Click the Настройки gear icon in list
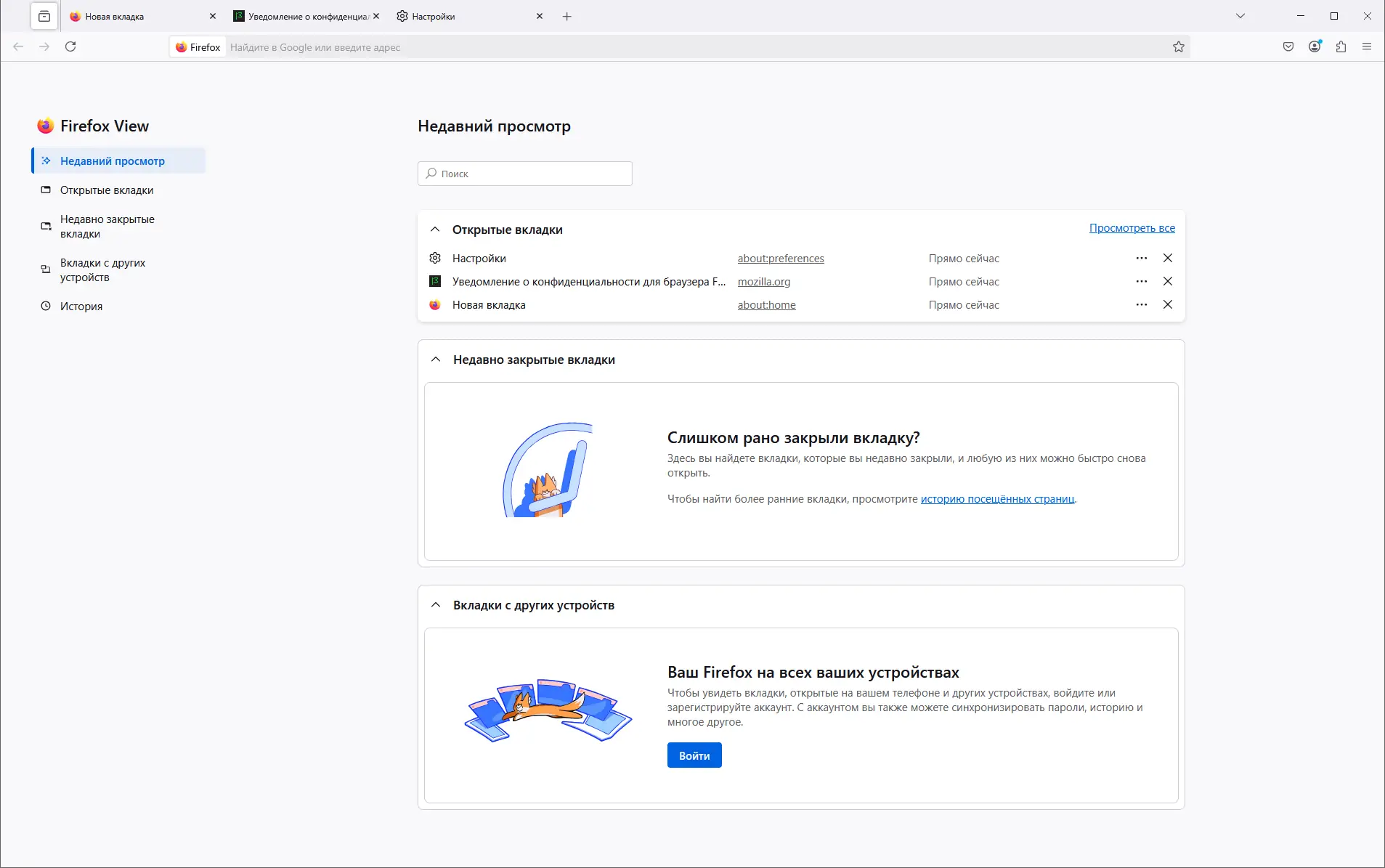This screenshot has width=1385, height=868. click(435, 258)
